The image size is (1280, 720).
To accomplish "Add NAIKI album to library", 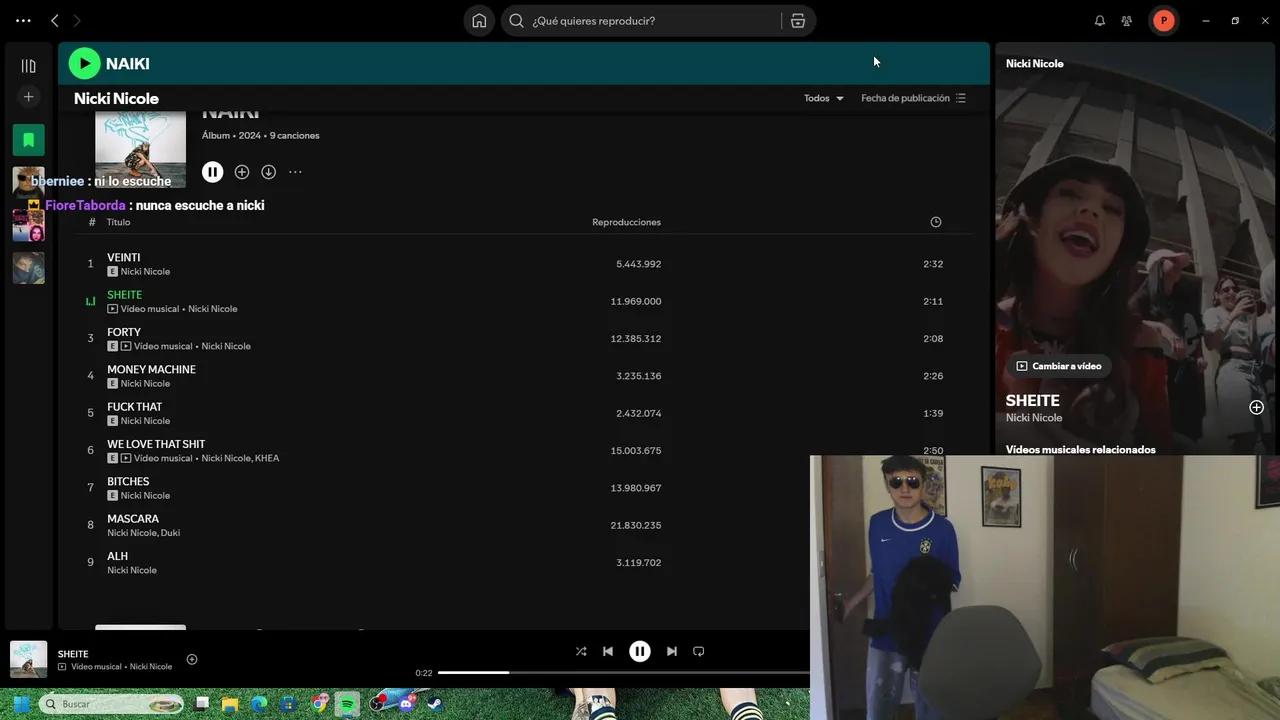I will 242,172.
